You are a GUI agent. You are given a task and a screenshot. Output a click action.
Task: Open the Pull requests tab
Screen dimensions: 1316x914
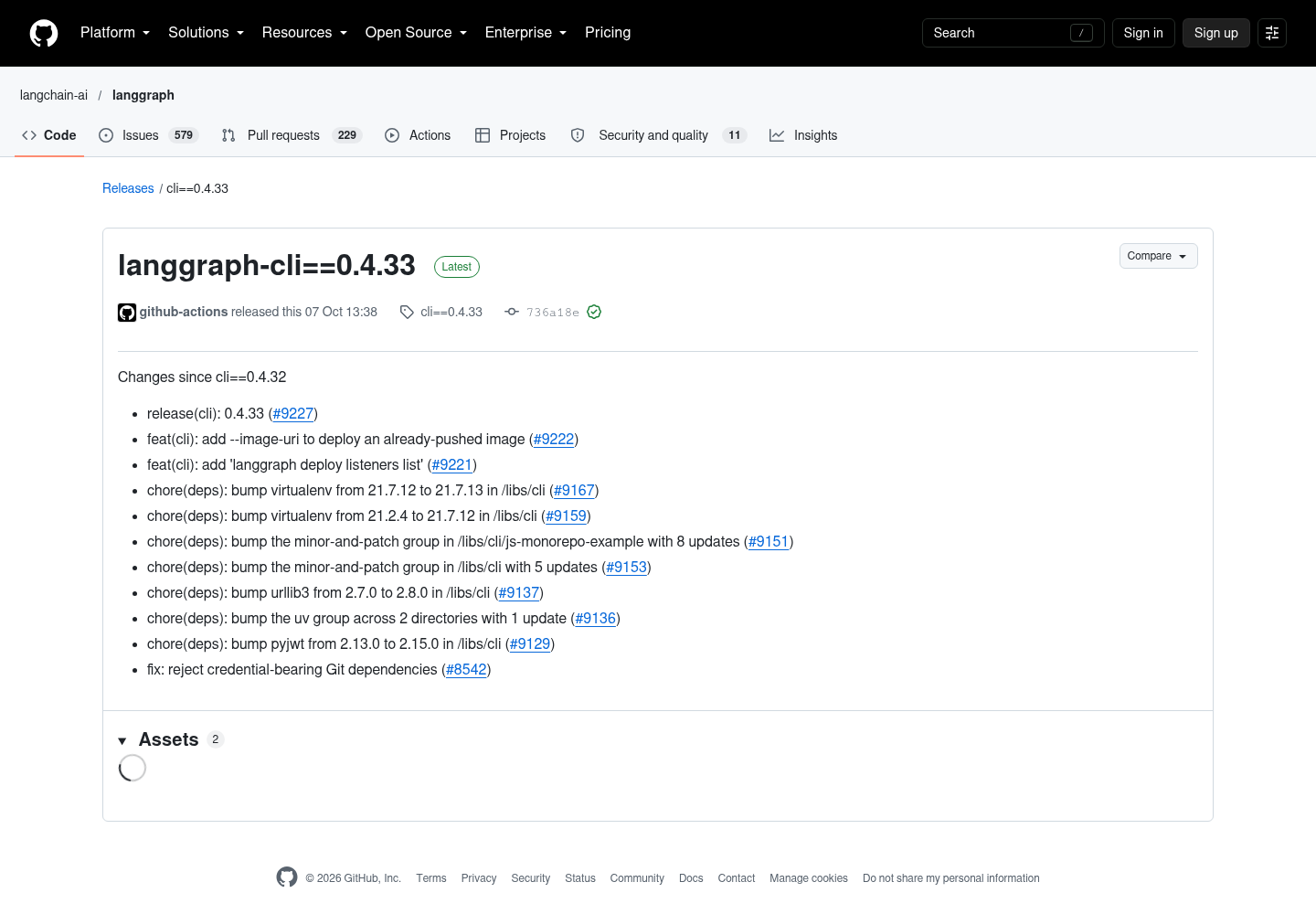(x=292, y=135)
